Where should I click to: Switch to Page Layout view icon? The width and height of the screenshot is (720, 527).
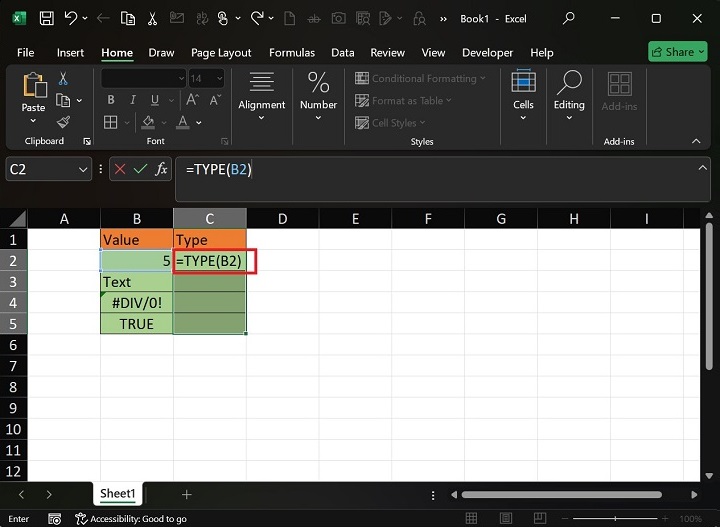(x=506, y=519)
